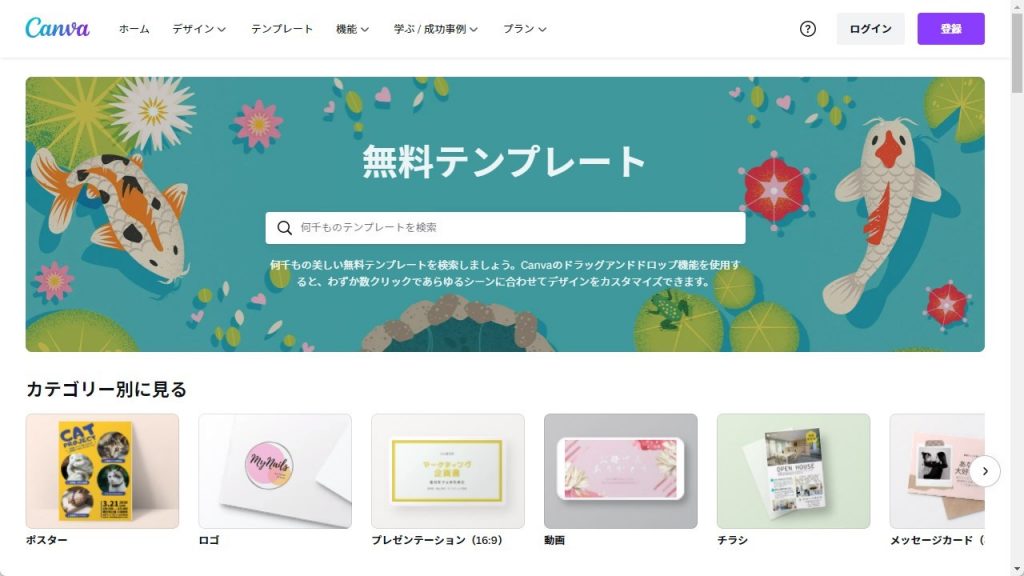Click the magnifier icon in the search box
Image resolution: width=1024 pixels, height=576 pixels.
(x=284, y=227)
